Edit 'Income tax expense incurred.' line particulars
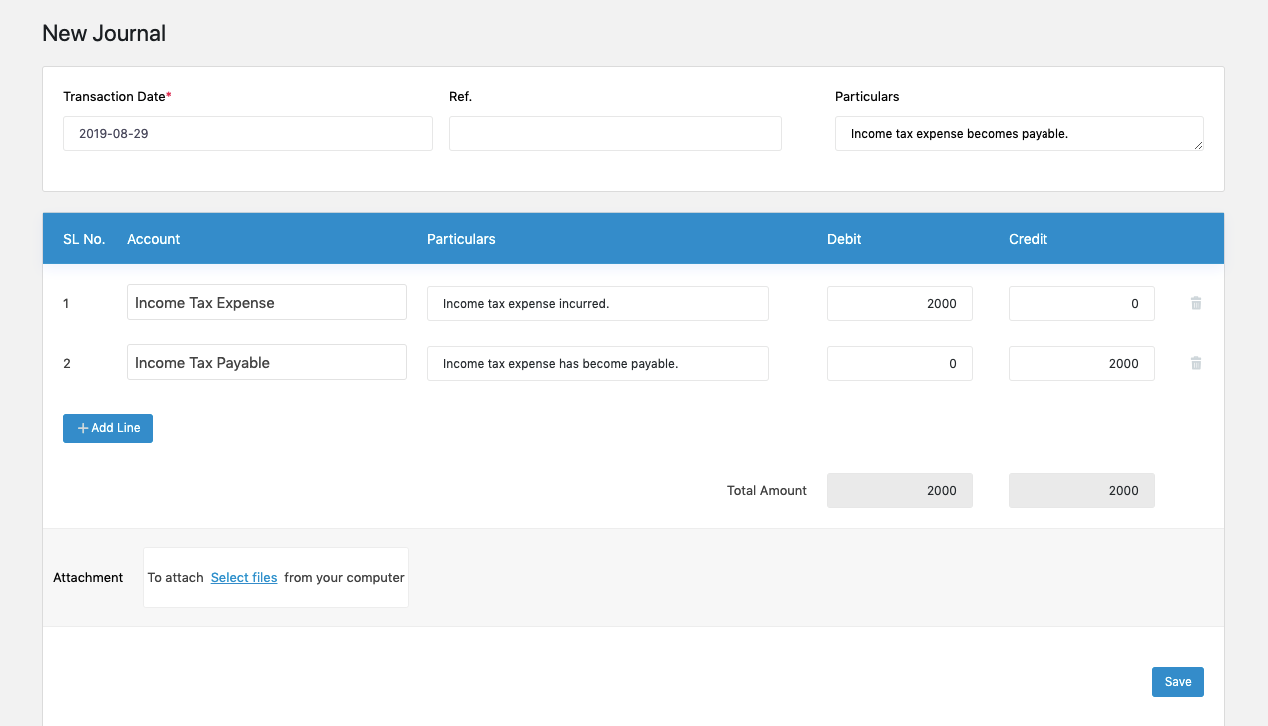The height and width of the screenshot is (726, 1268). [x=597, y=304]
